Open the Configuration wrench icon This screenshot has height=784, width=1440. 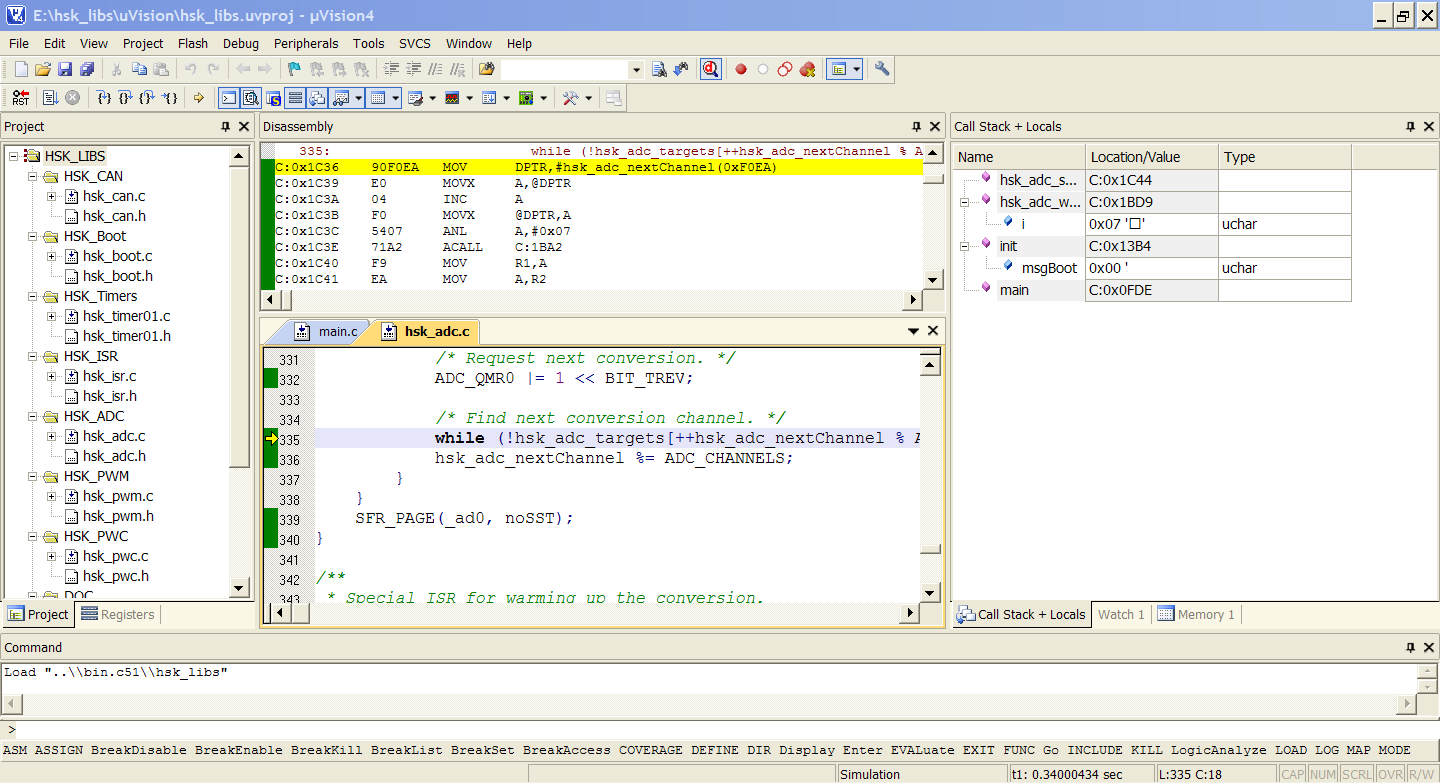pyautogui.click(x=882, y=69)
